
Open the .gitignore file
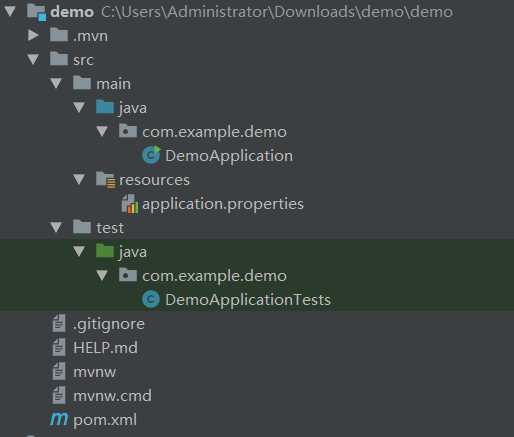[109, 324]
